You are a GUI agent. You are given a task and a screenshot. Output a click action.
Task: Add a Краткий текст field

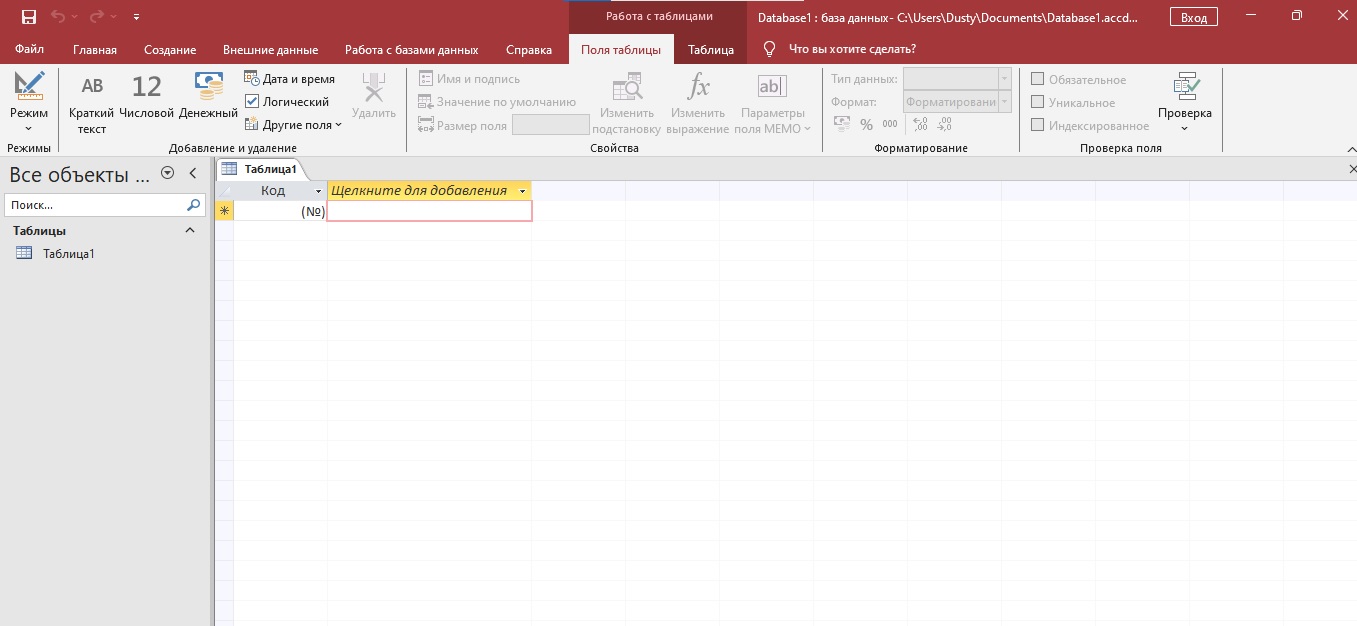(92, 104)
